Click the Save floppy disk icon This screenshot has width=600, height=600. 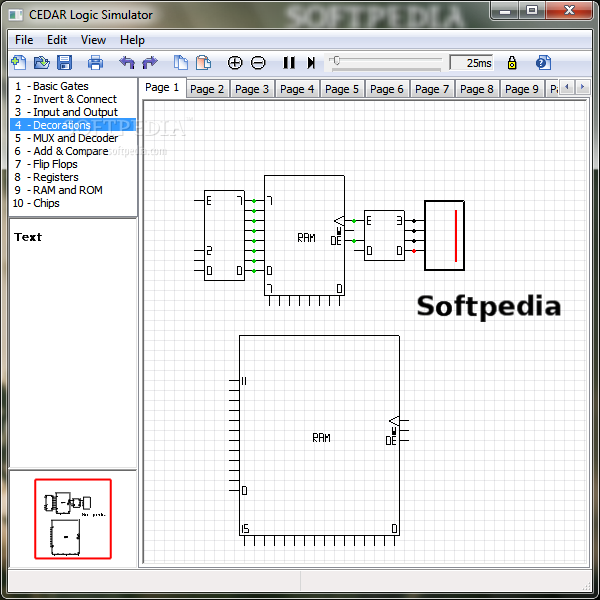click(65, 62)
